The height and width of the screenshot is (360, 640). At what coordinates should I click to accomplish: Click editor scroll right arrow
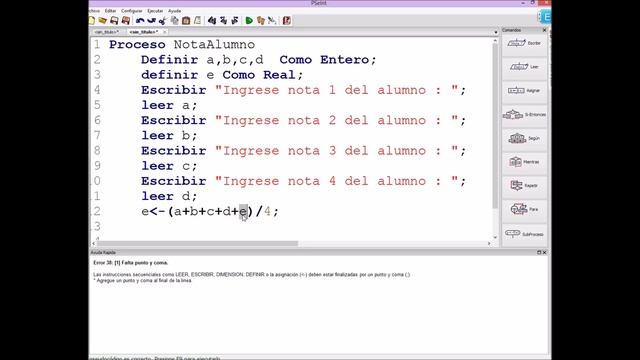click(x=489, y=243)
